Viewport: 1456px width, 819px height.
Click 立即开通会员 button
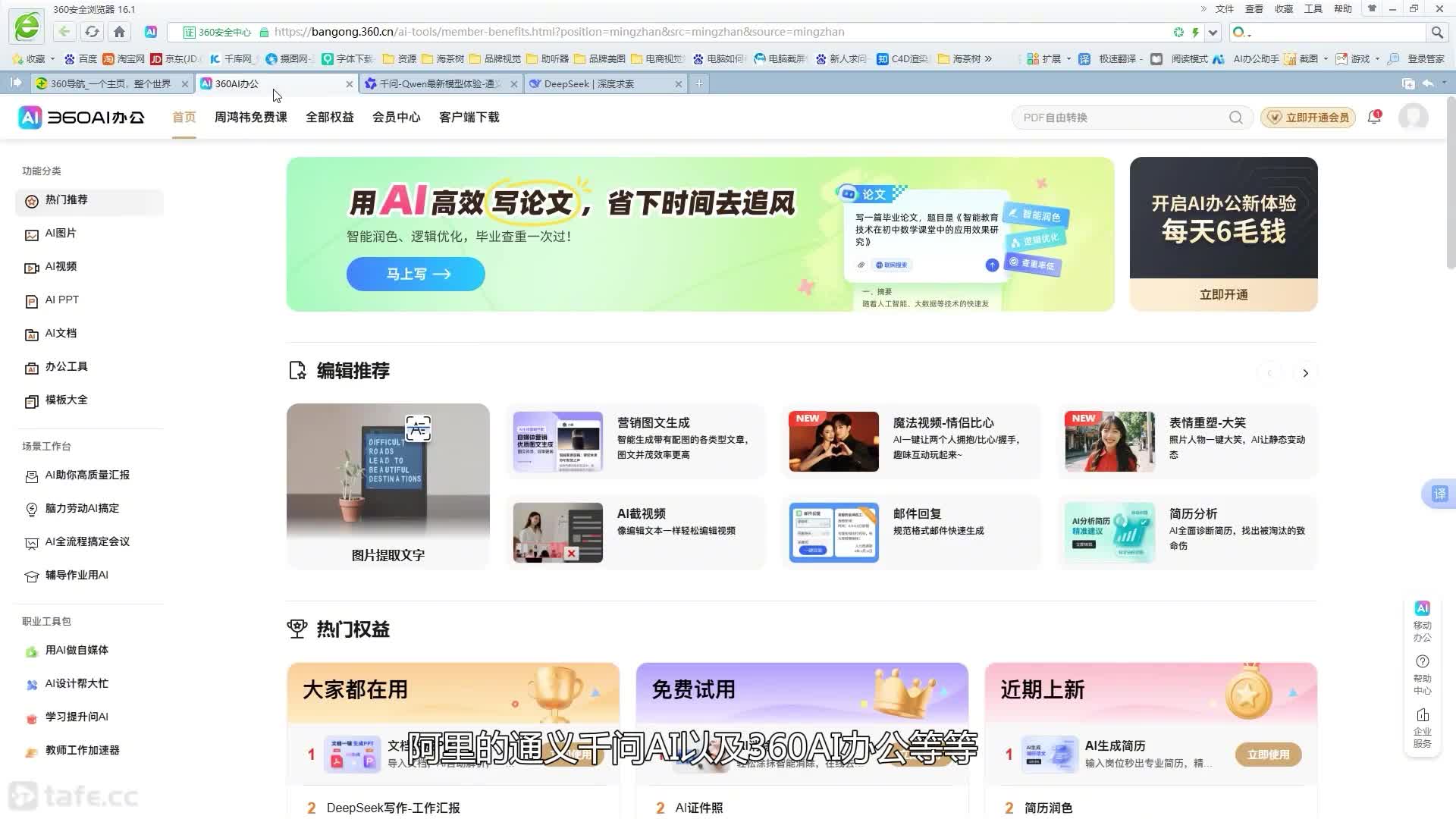tap(1308, 118)
